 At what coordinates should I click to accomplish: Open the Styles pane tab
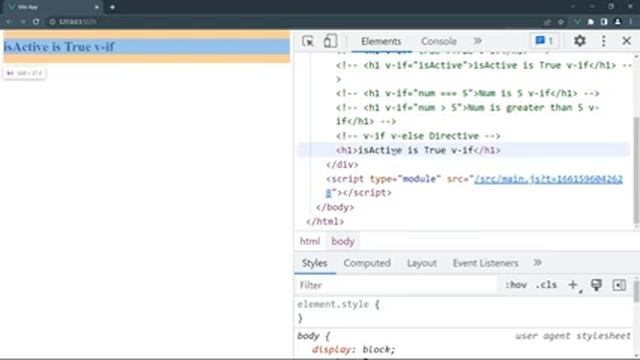314,263
